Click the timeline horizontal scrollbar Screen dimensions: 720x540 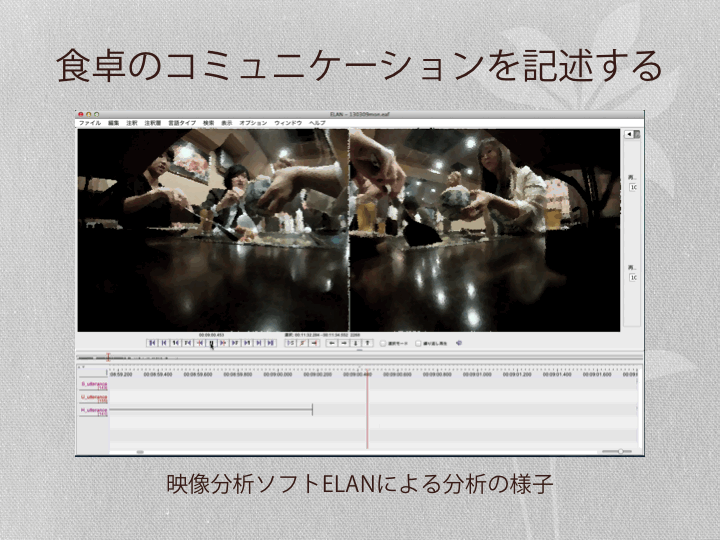tap(140, 451)
